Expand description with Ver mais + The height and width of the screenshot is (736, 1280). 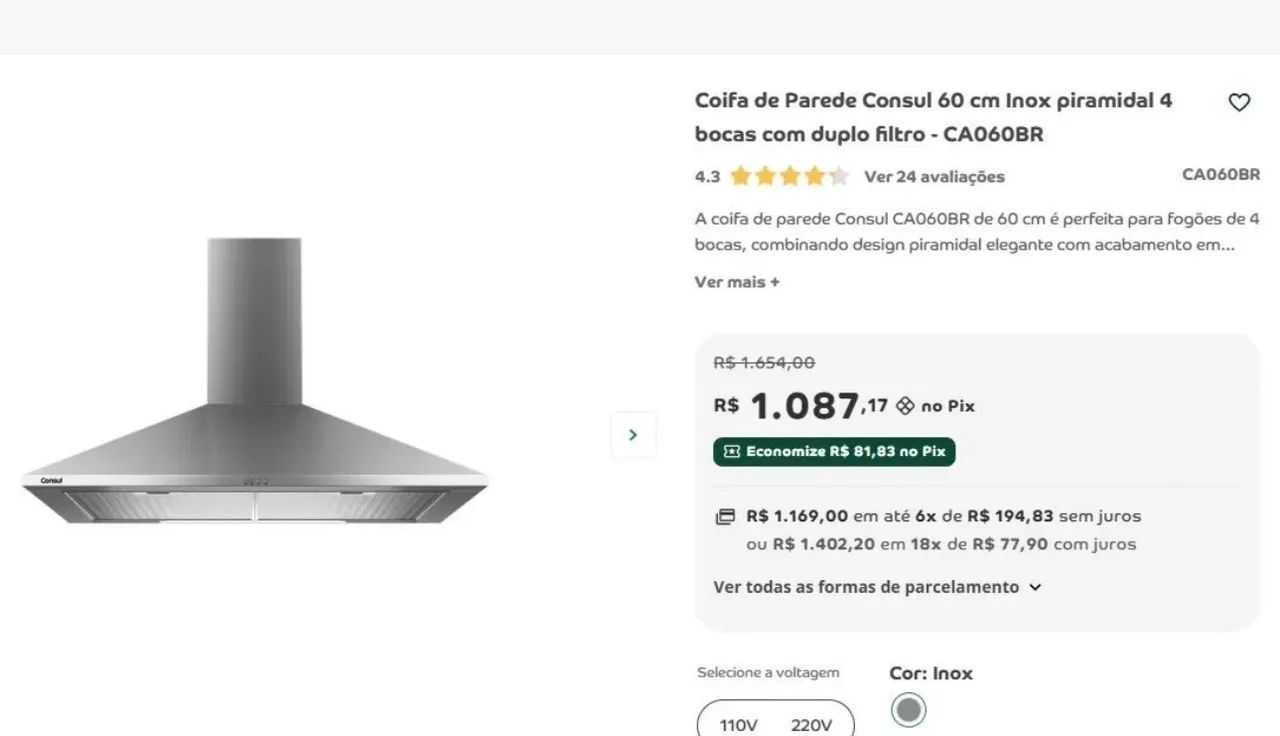[x=737, y=282]
